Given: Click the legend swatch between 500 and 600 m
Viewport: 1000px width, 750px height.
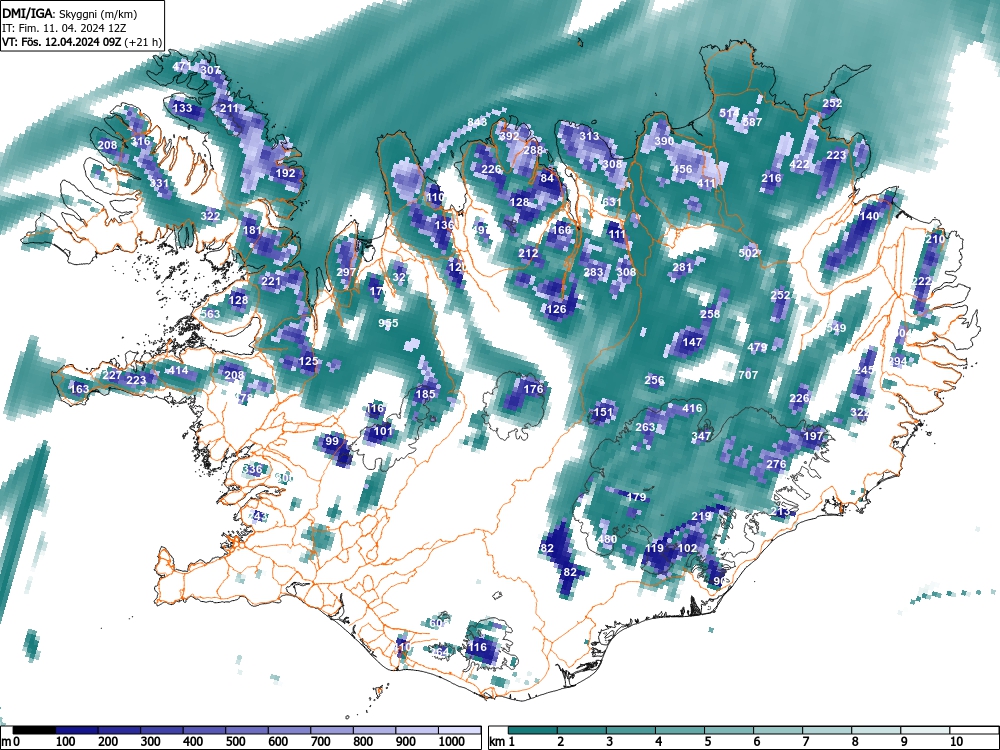Looking at the screenshot, I should pos(247,730).
